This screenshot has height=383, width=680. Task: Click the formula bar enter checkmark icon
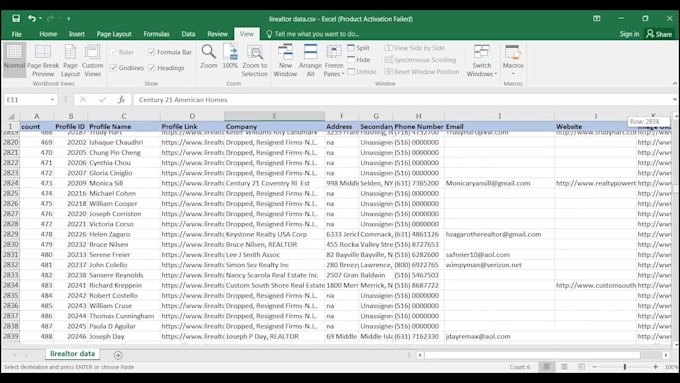click(102, 100)
